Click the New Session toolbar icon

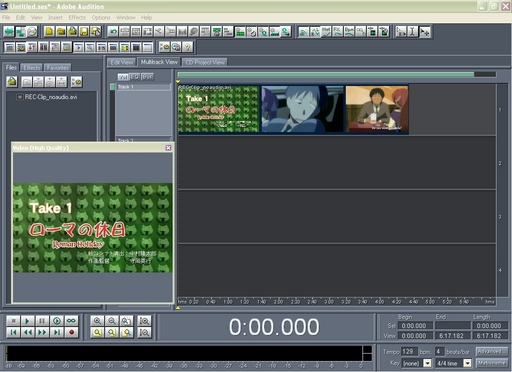49,32
